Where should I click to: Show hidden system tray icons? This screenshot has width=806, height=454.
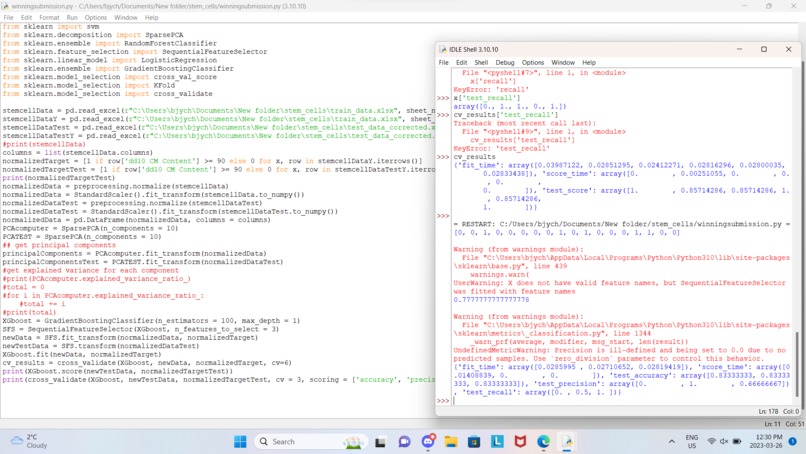(671, 442)
